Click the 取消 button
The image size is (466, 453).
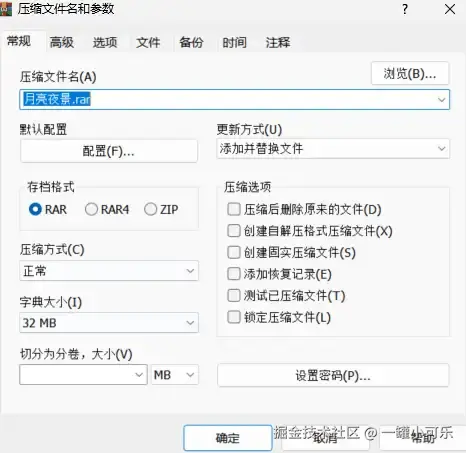pos(325,438)
